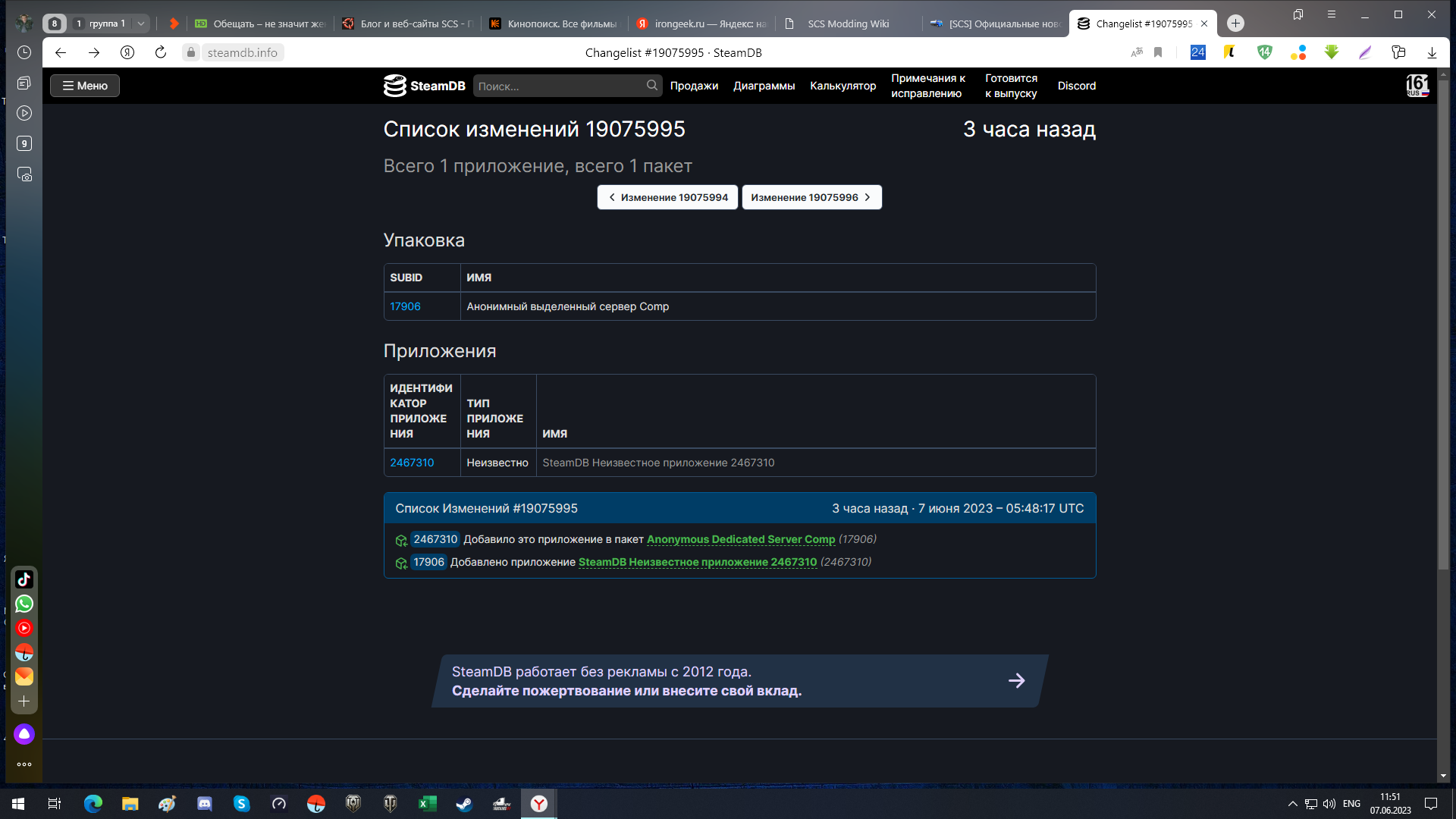Click the 17906 badge in changelist history
The width and height of the screenshot is (1456, 819).
click(428, 562)
